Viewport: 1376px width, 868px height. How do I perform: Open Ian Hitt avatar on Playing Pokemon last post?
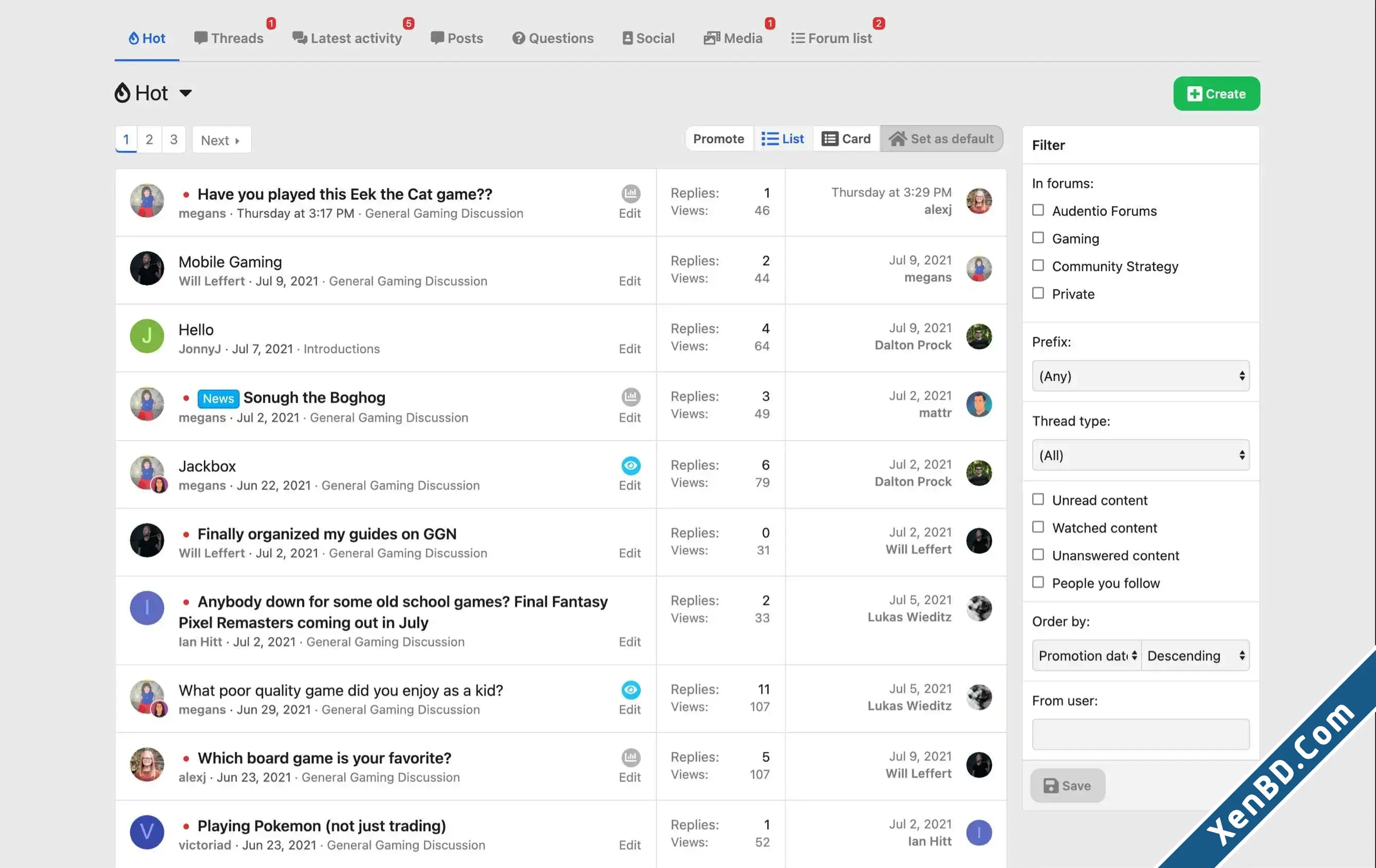click(x=978, y=833)
